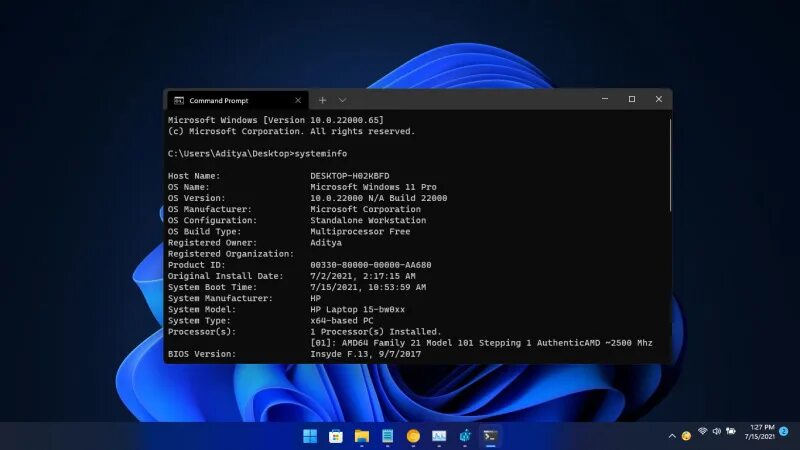
Task: Click 'x64-based PC' system type
Action: click(341, 321)
